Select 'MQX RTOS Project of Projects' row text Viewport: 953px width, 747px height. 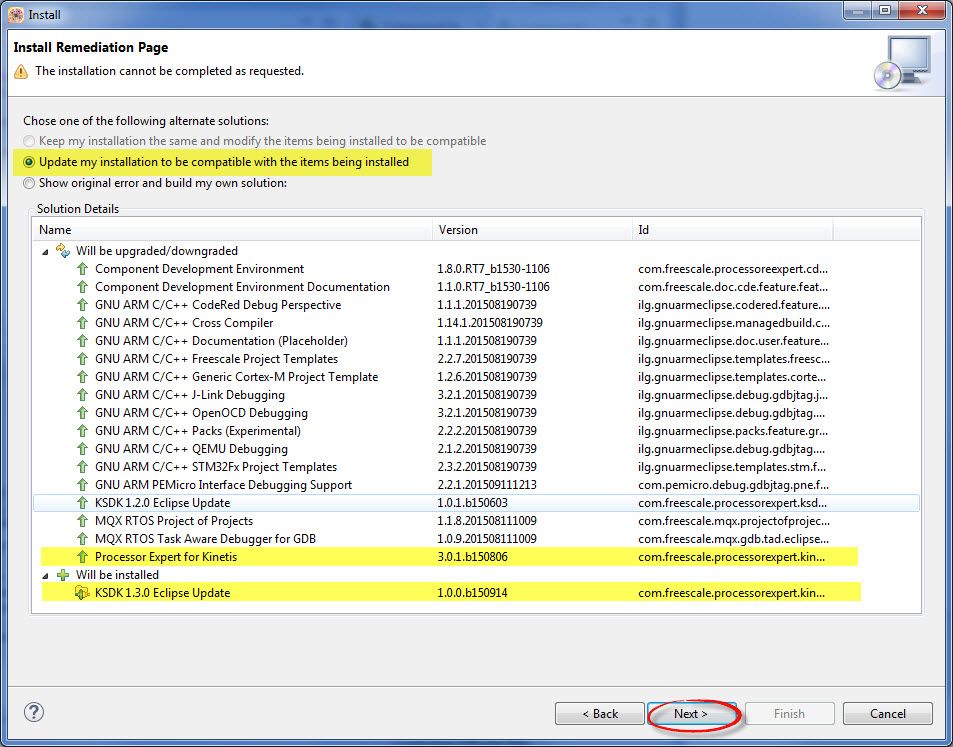[x=174, y=521]
